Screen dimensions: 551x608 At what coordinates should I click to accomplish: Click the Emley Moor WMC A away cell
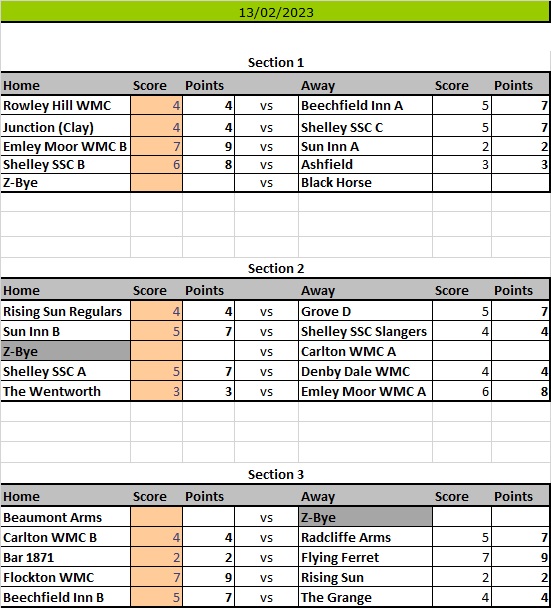pos(365,391)
